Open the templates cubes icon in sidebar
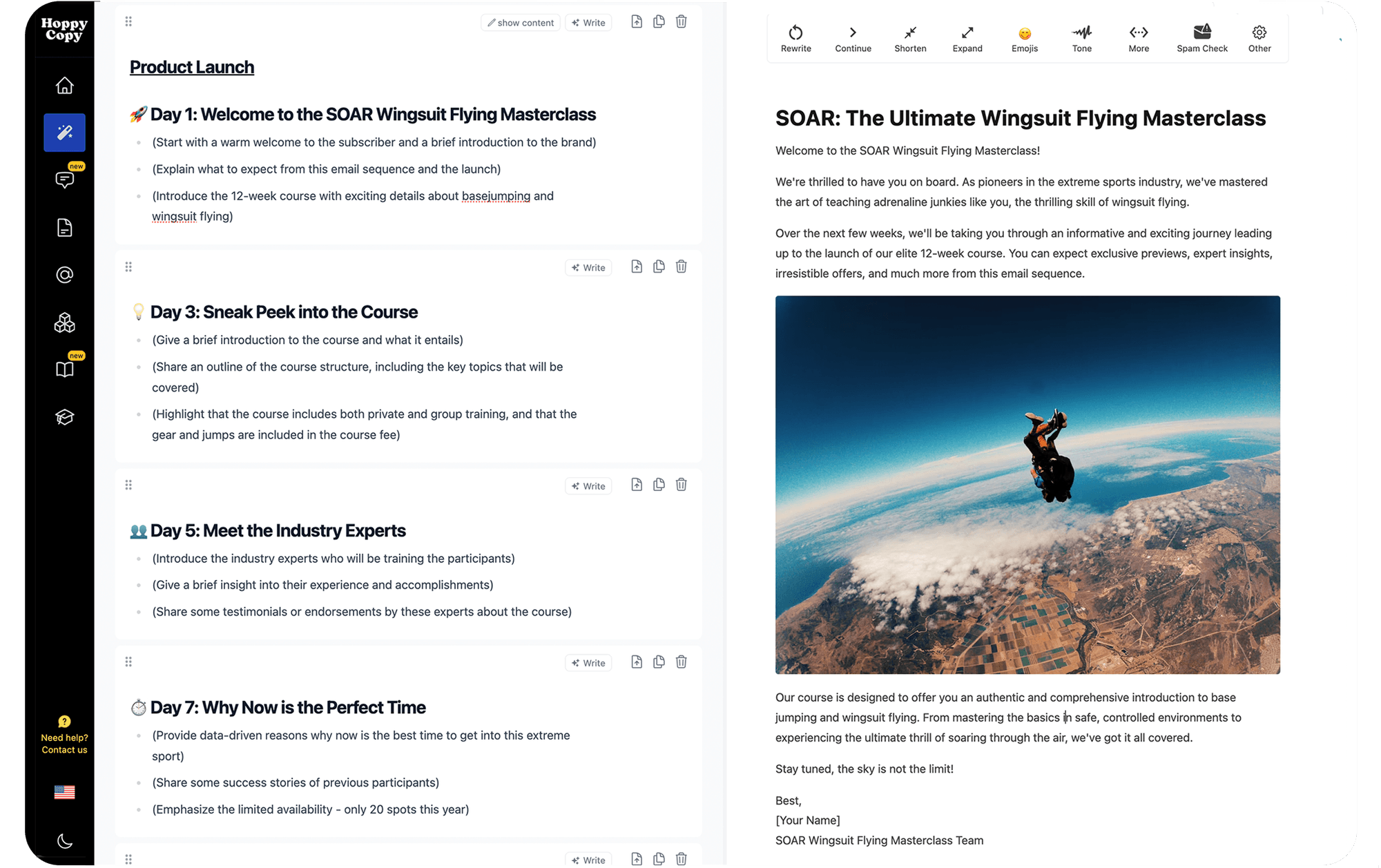The width and height of the screenshot is (1381, 868). coord(64,322)
